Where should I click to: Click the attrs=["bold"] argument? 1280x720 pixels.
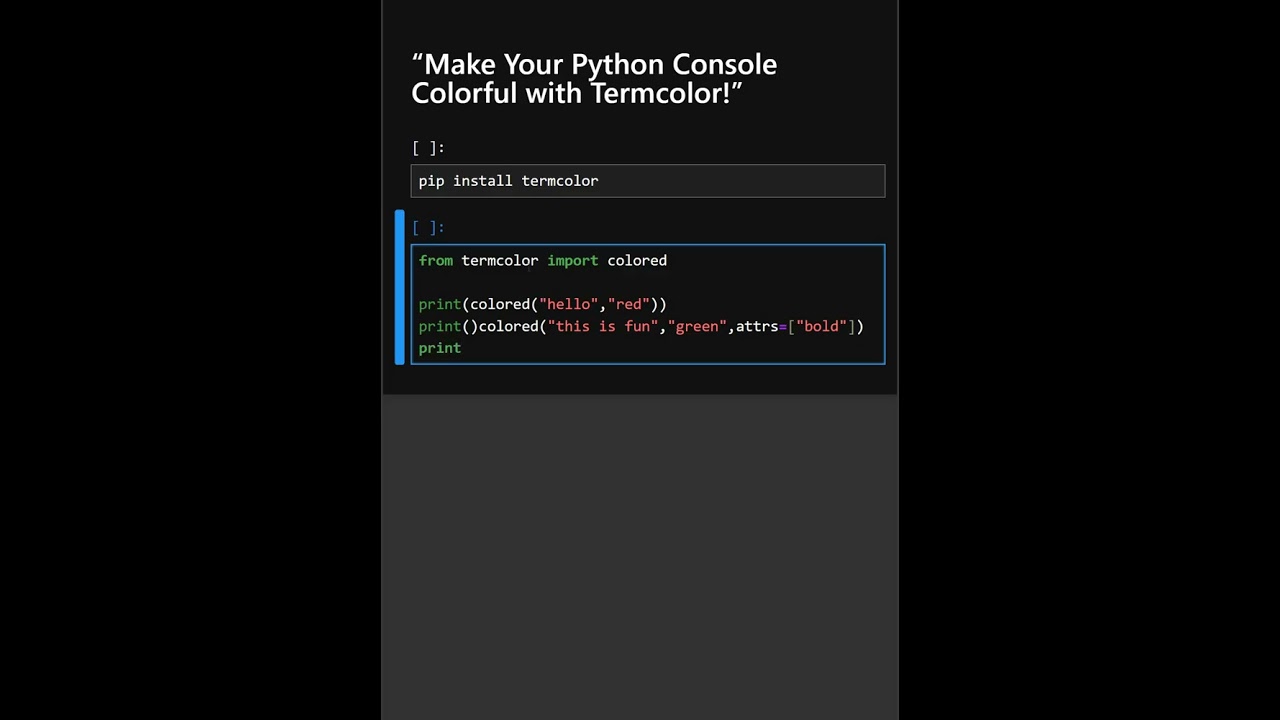pyautogui.click(x=796, y=326)
